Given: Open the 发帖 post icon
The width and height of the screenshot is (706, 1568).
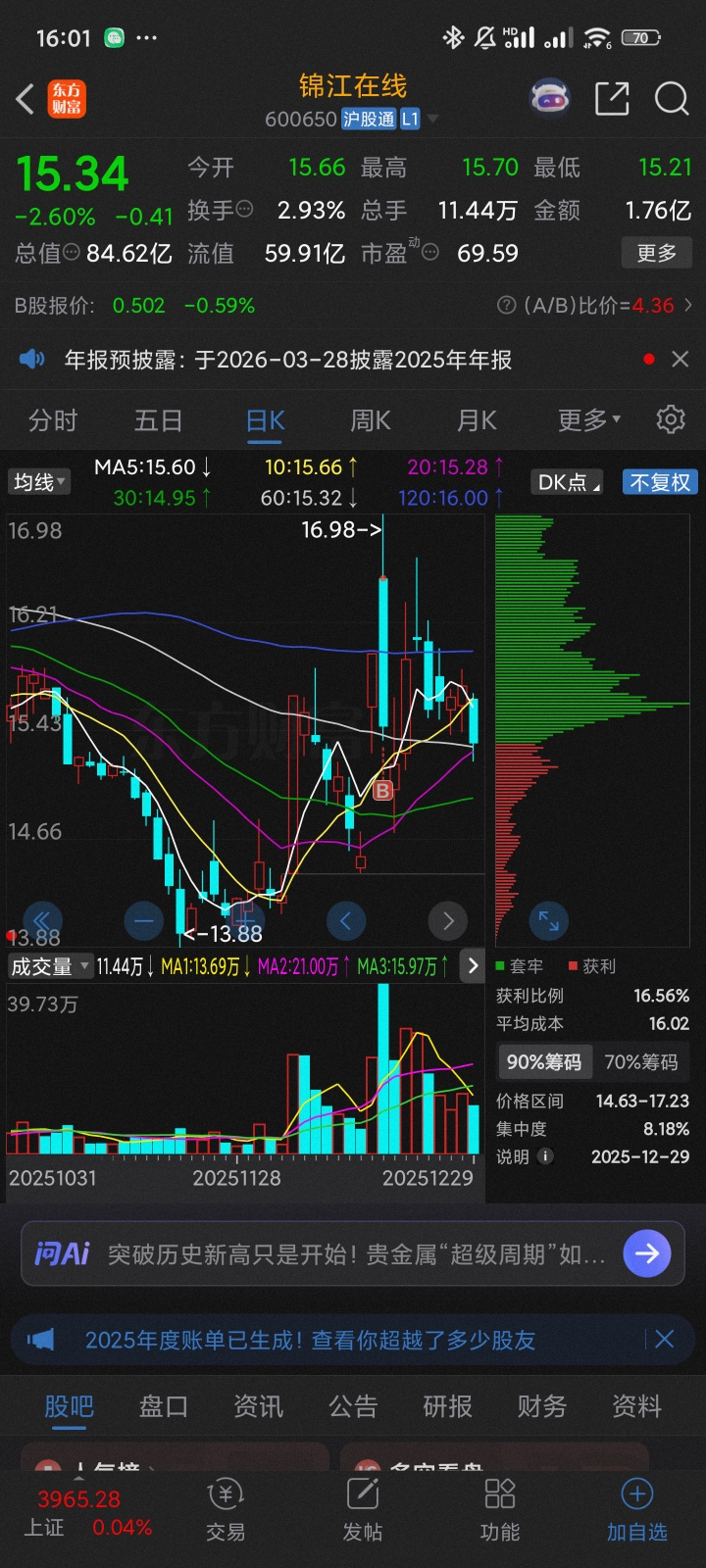Looking at the screenshot, I should 362,1510.
